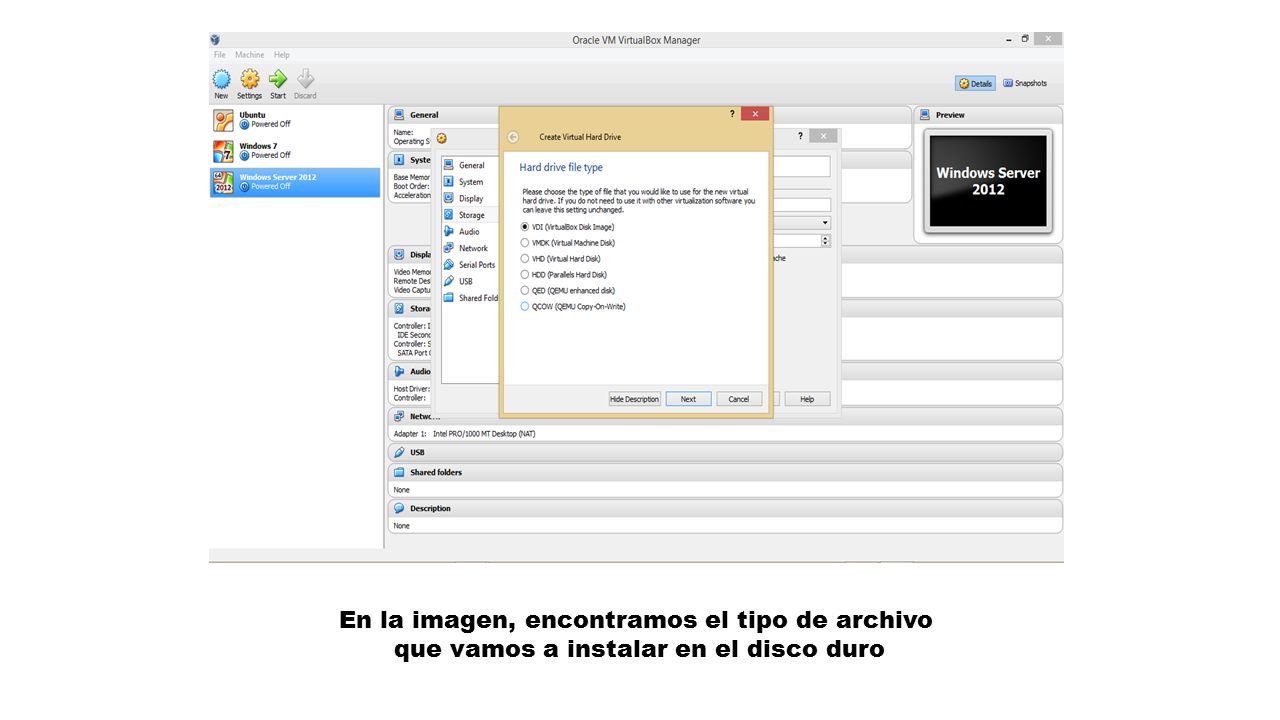Click the Shared folders section folder icon
The image size is (1280, 720).
[399, 472]
